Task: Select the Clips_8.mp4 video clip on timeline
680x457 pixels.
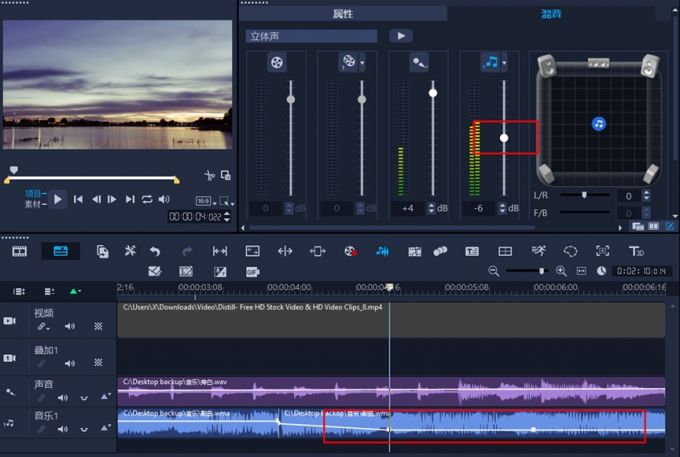Action: point(391,320)
